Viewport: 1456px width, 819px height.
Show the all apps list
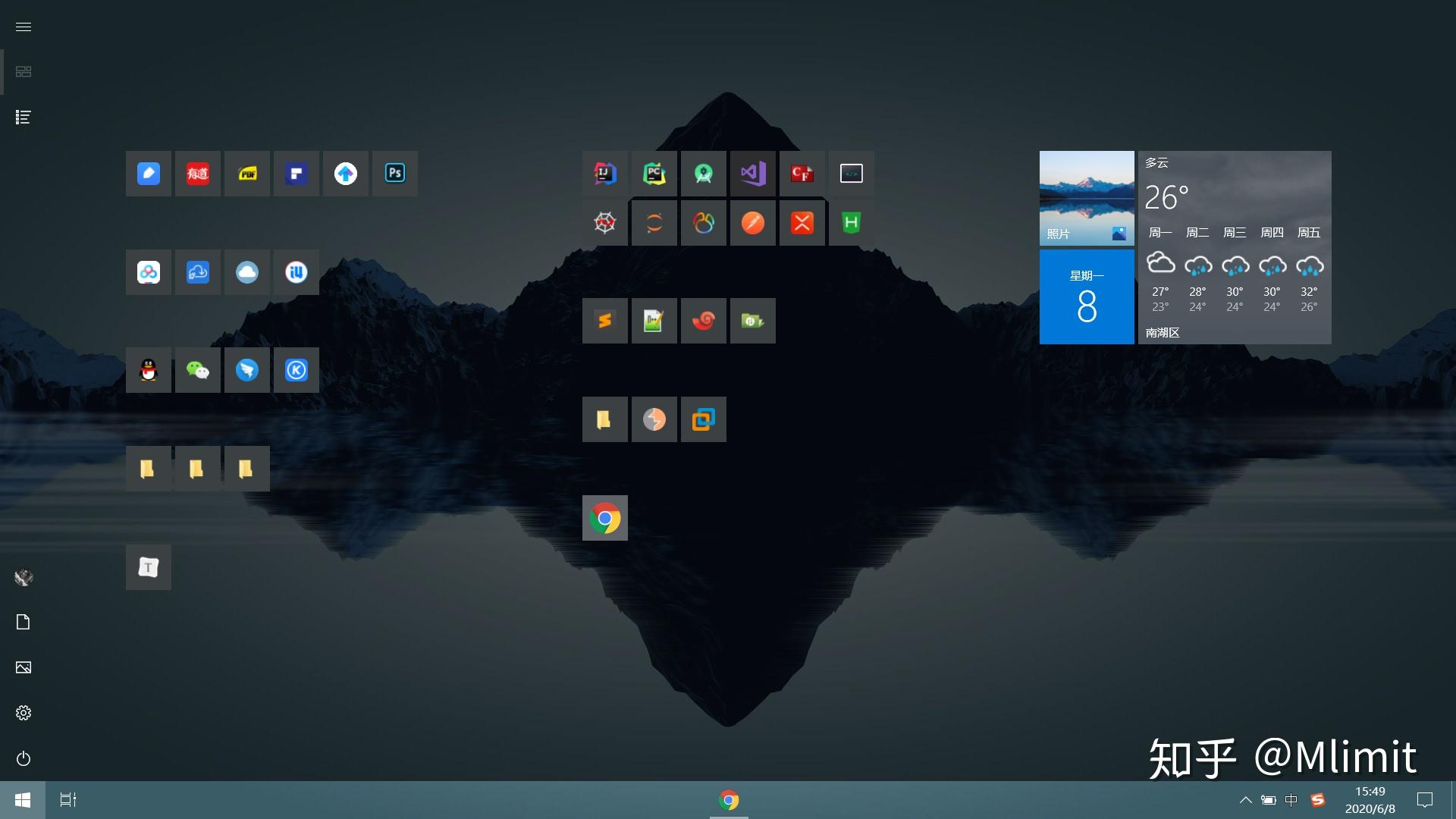24,118
